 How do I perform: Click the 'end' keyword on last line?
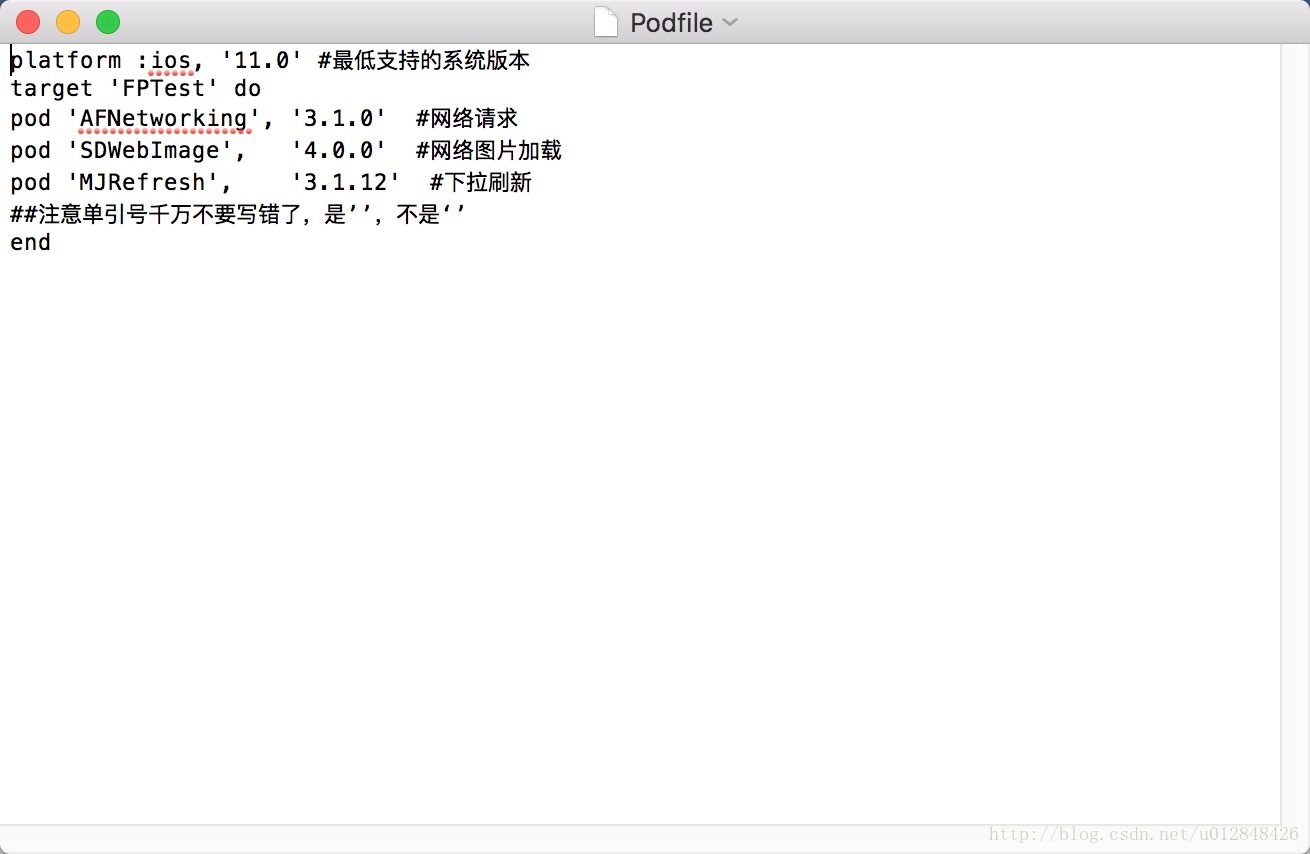click(31, 243)
